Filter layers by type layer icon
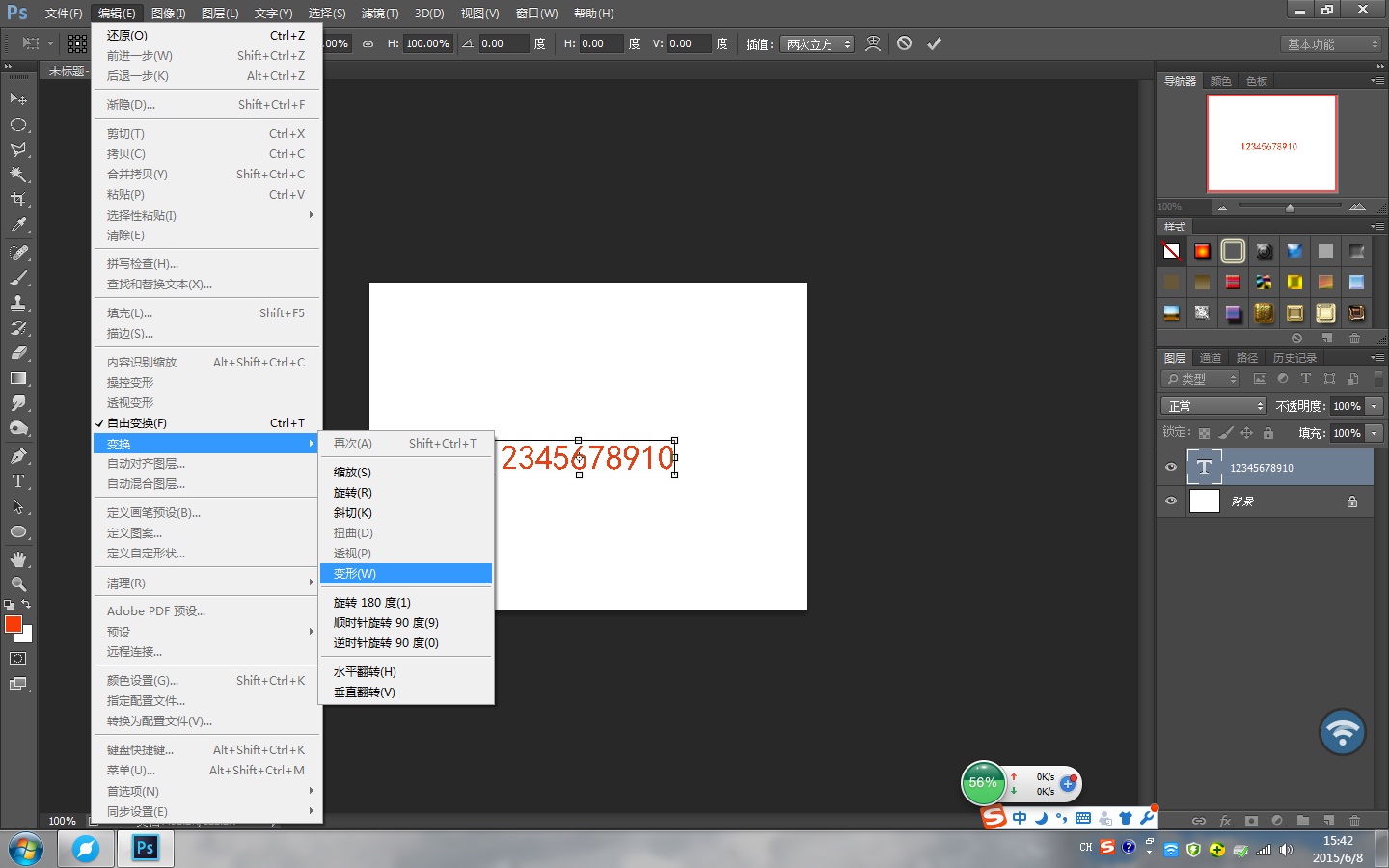Image resolution: width=1389 pixels, height=868 pixels. click(x=1306, y=379)
